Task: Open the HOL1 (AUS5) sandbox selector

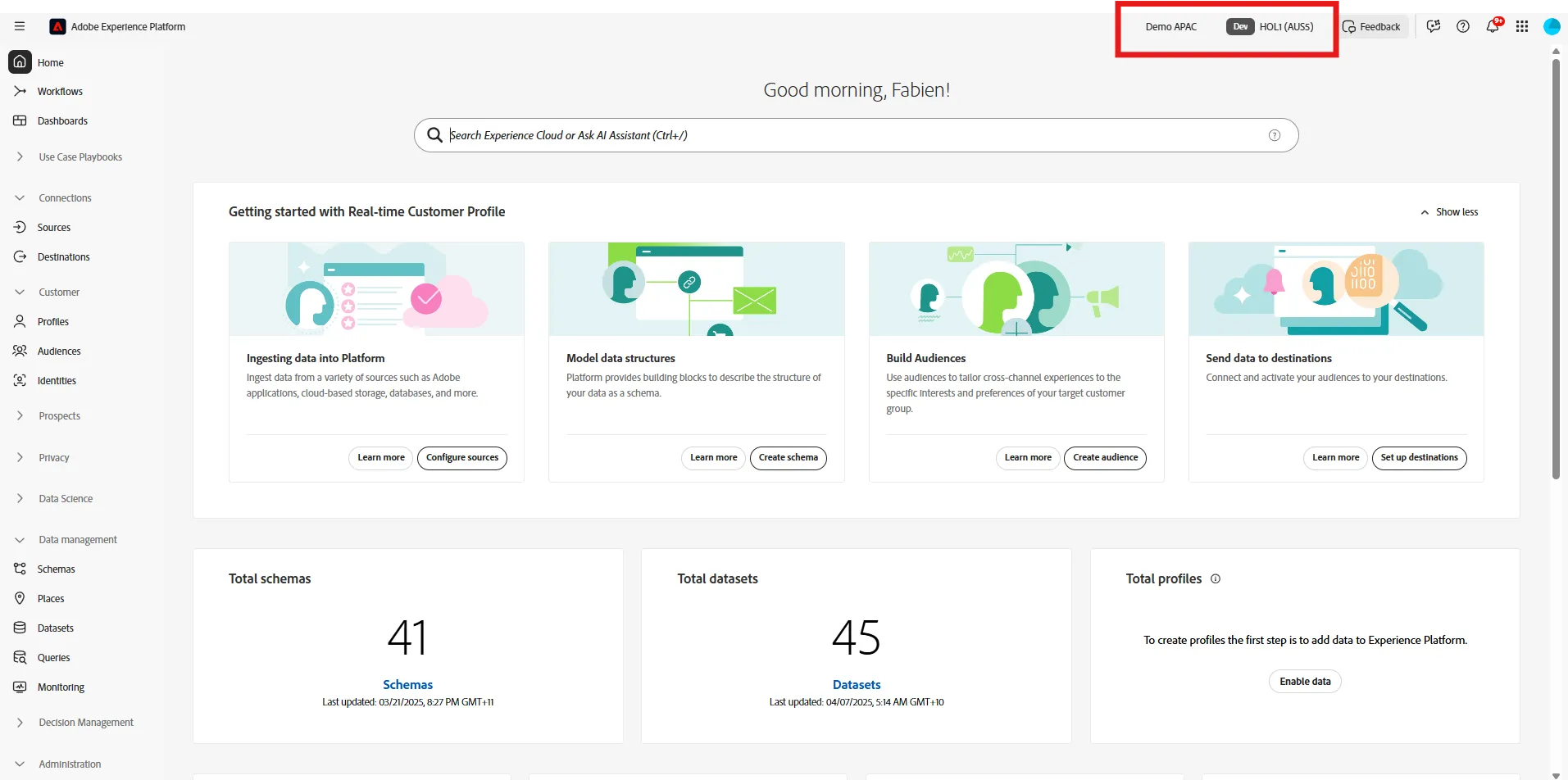Action: click(x=1270, y=27)
